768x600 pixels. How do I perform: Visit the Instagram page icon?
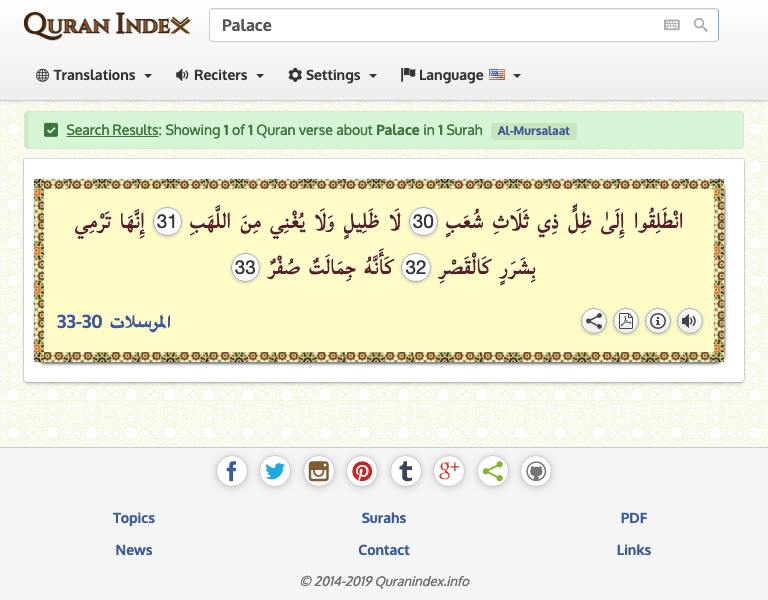click(x=319, y=471)
